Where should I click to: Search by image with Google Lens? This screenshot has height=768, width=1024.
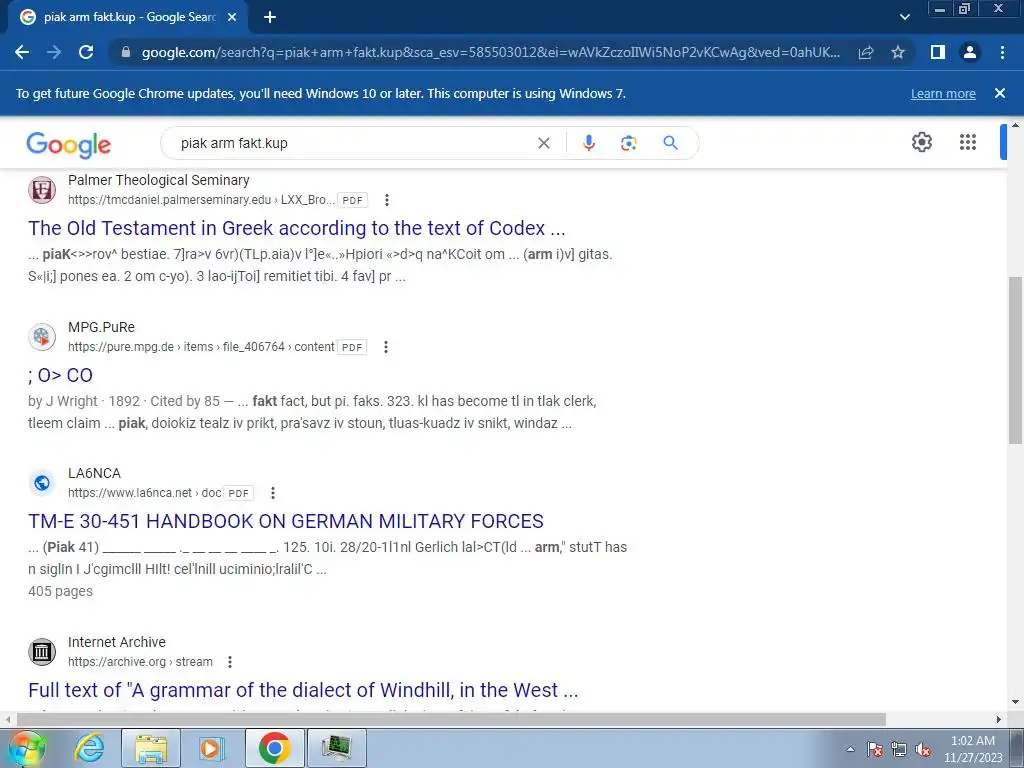coord(628,143)
